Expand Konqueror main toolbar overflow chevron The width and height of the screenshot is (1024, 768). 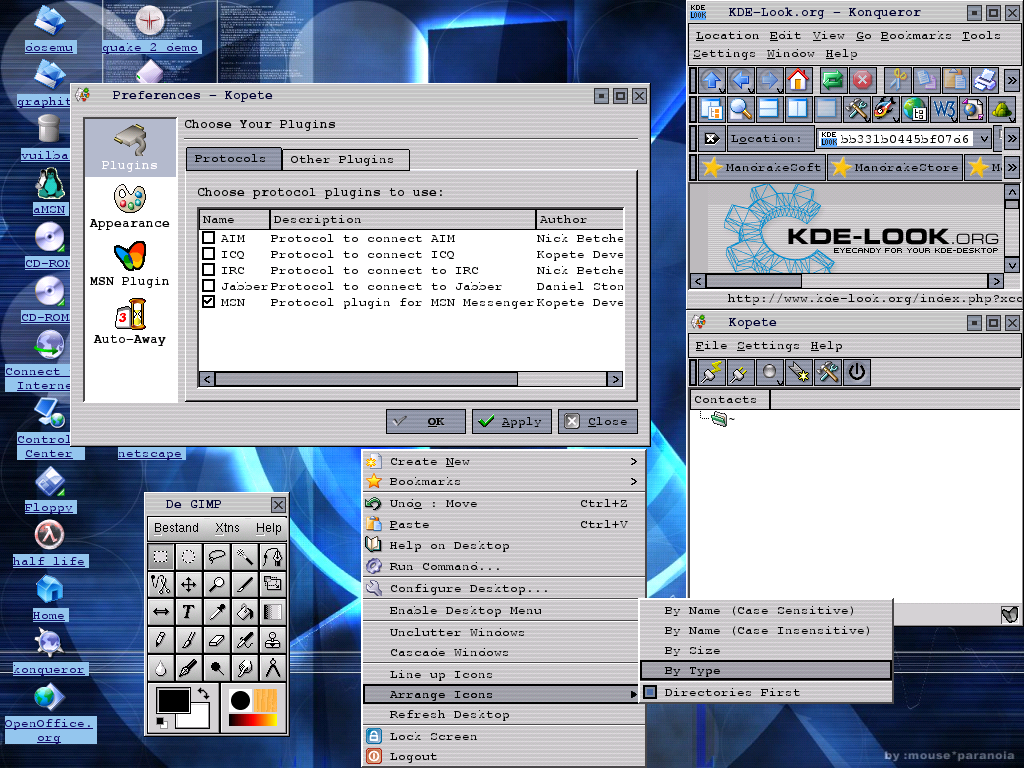tap(1012, 80)
